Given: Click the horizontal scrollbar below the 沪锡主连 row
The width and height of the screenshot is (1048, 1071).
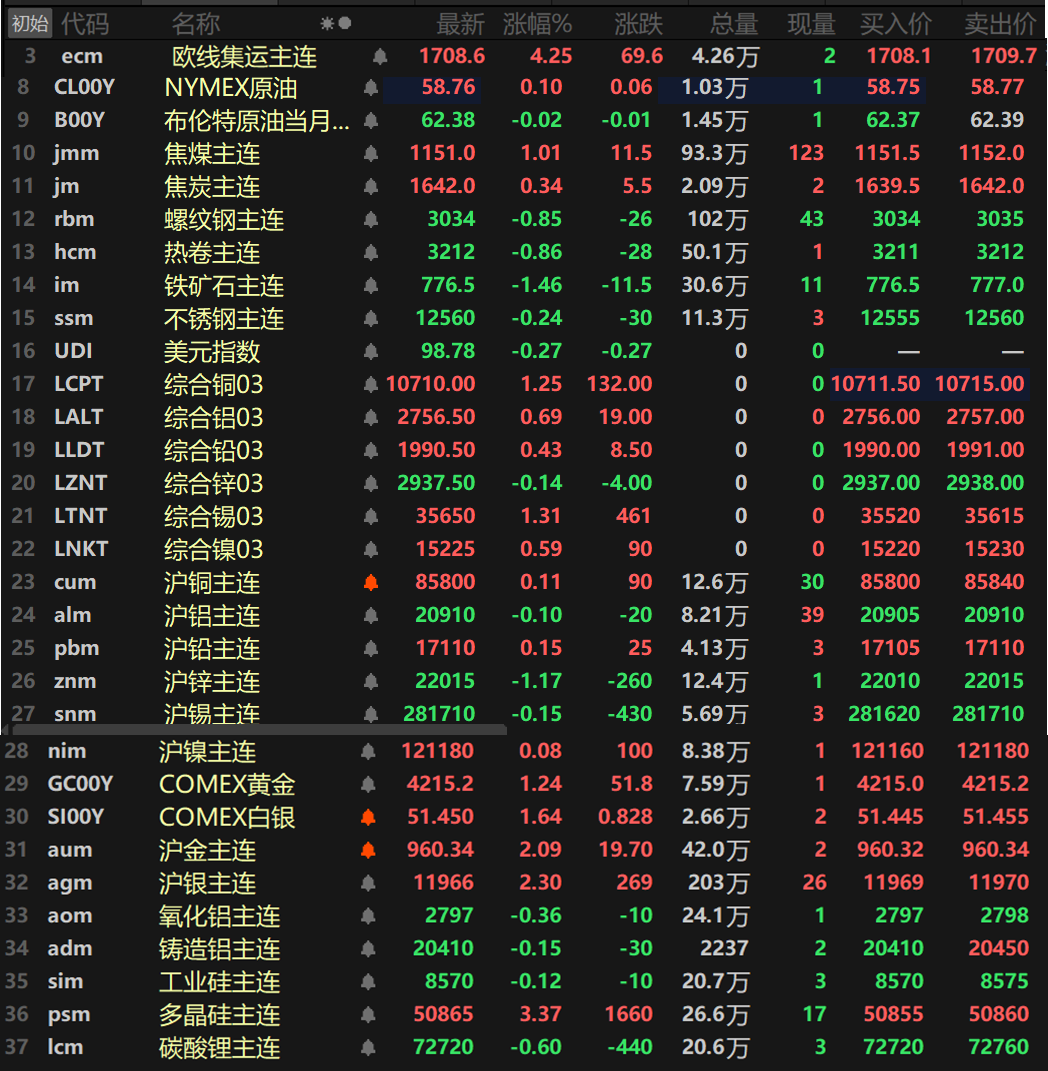Looking at the screenshot, I should click(x=256, y=730).
